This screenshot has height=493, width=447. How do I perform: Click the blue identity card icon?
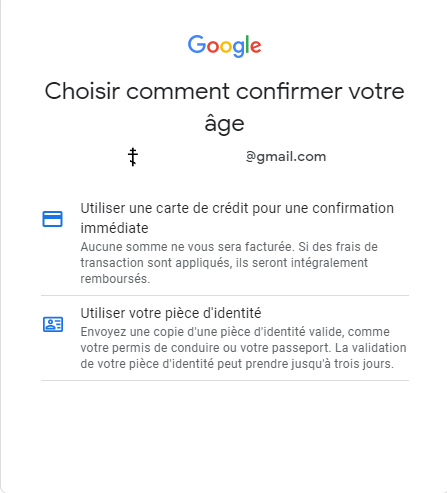[53, 324]
